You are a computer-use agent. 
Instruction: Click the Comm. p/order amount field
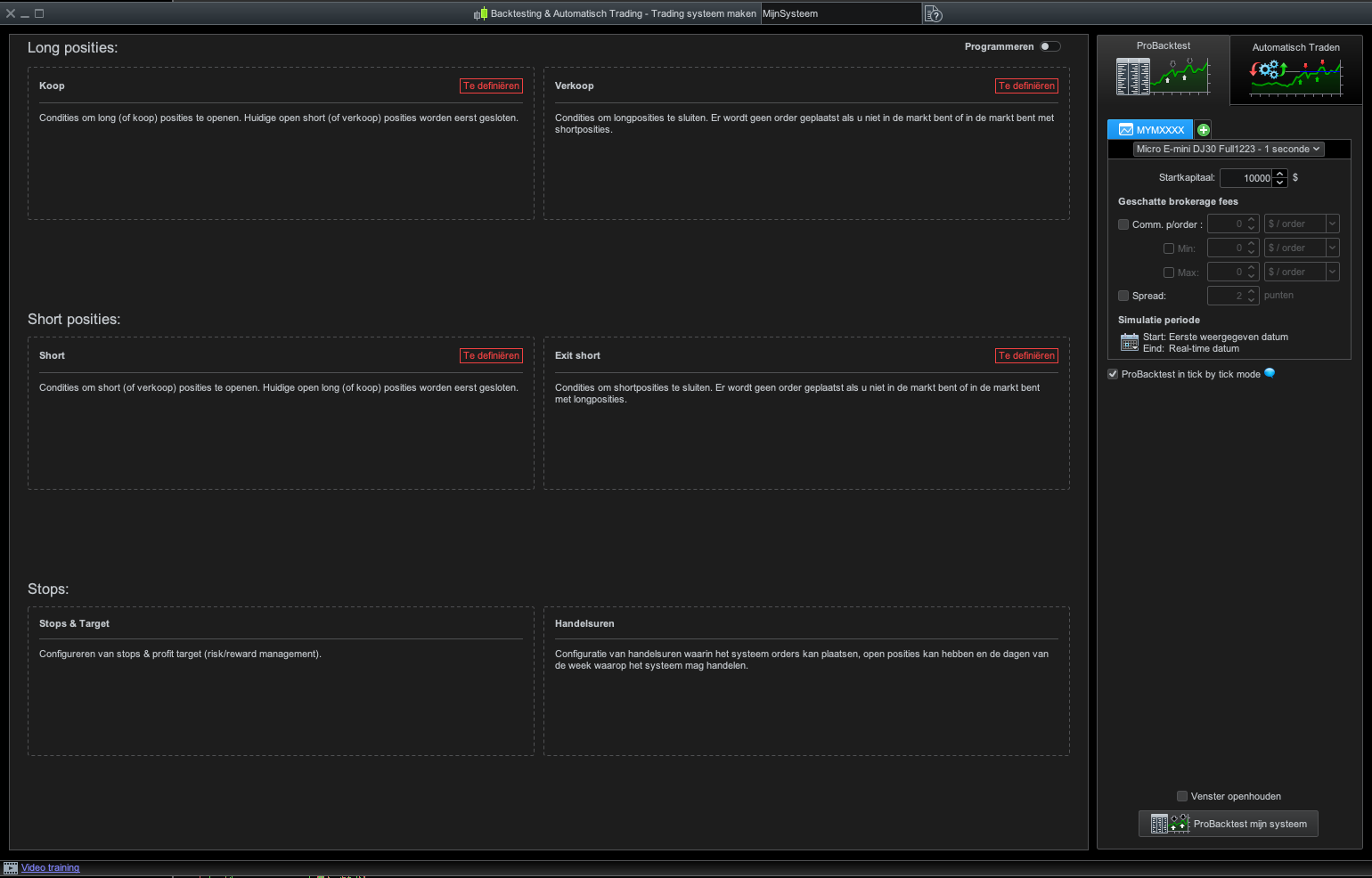tap(1226, 224)
